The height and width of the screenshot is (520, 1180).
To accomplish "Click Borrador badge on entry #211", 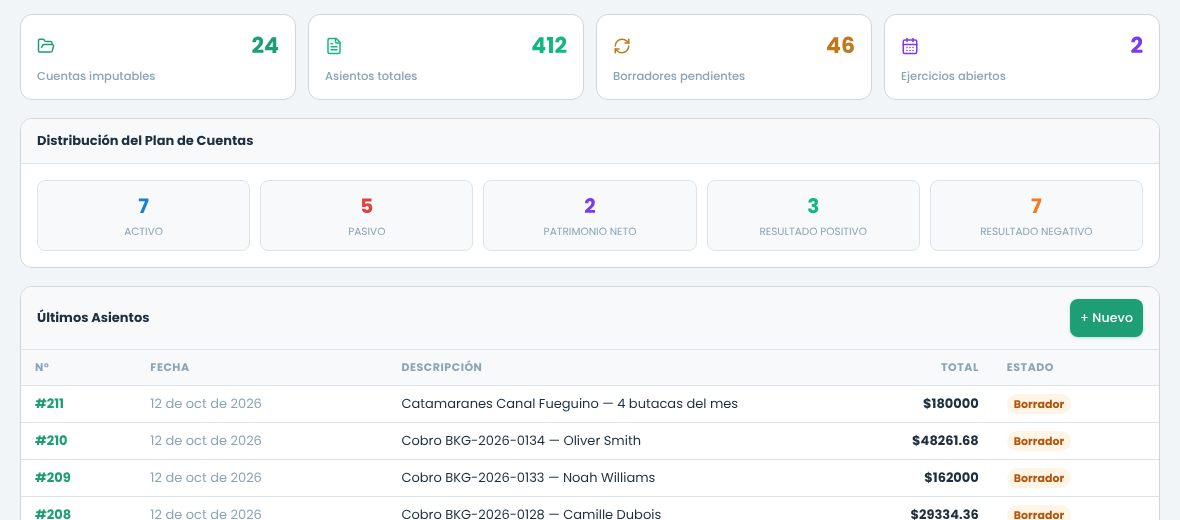I will (x=1039, y=404).
